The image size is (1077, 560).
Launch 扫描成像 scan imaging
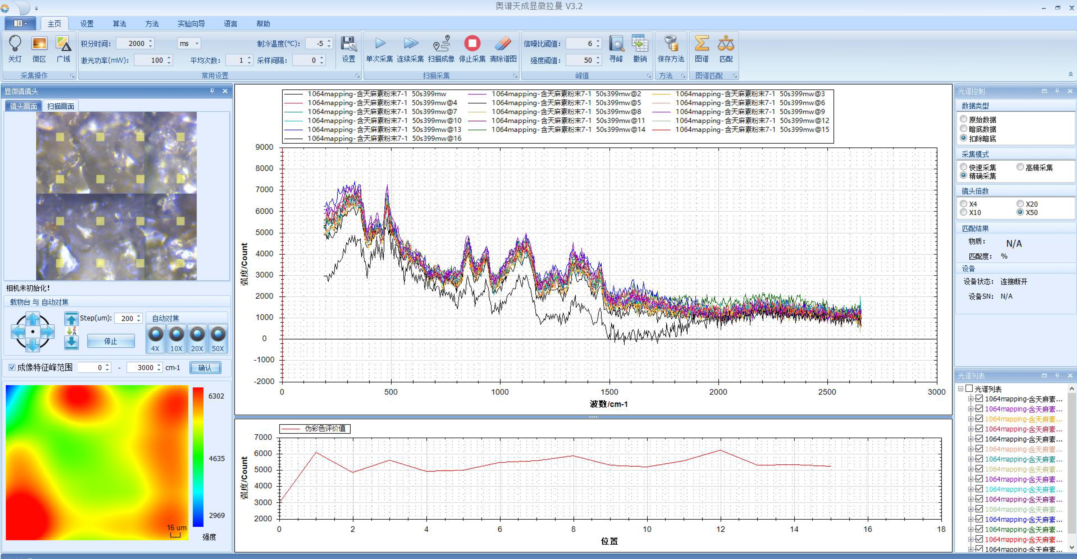click(441, 44)
